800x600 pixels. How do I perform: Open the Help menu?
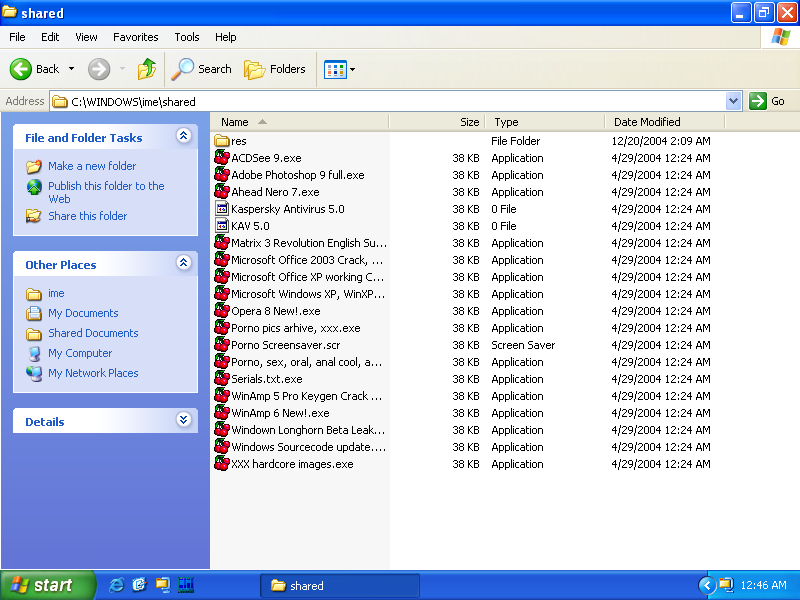click(226, 37)
